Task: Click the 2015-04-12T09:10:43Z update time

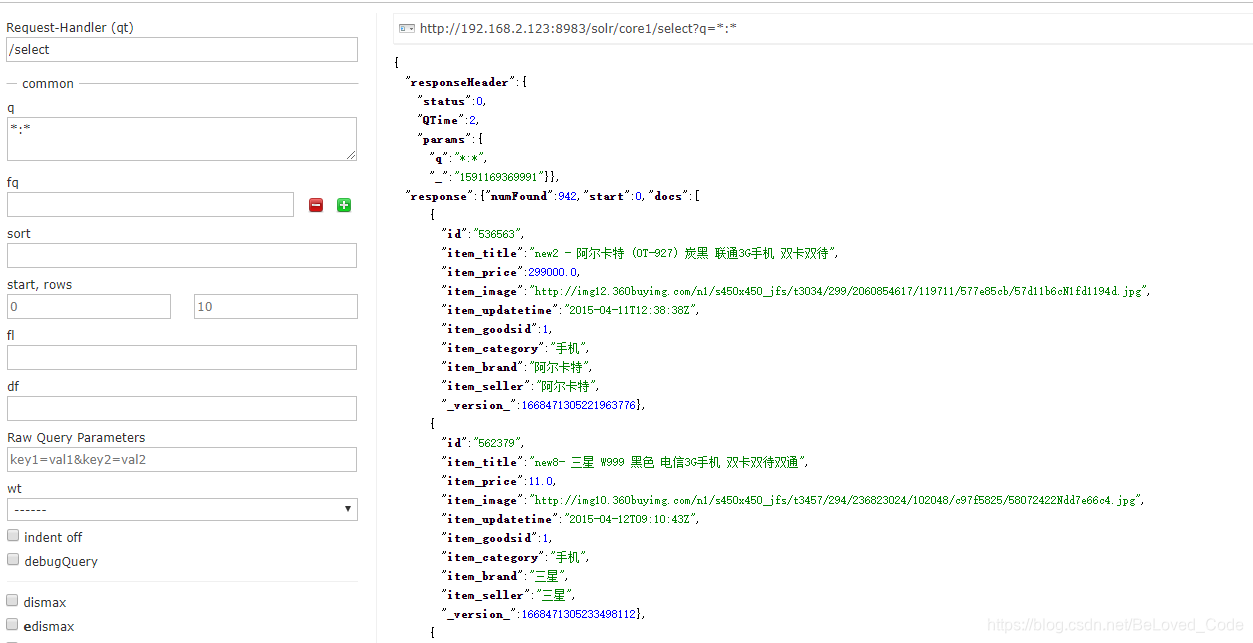Action: pyautogui.click(x=629, y=519)
